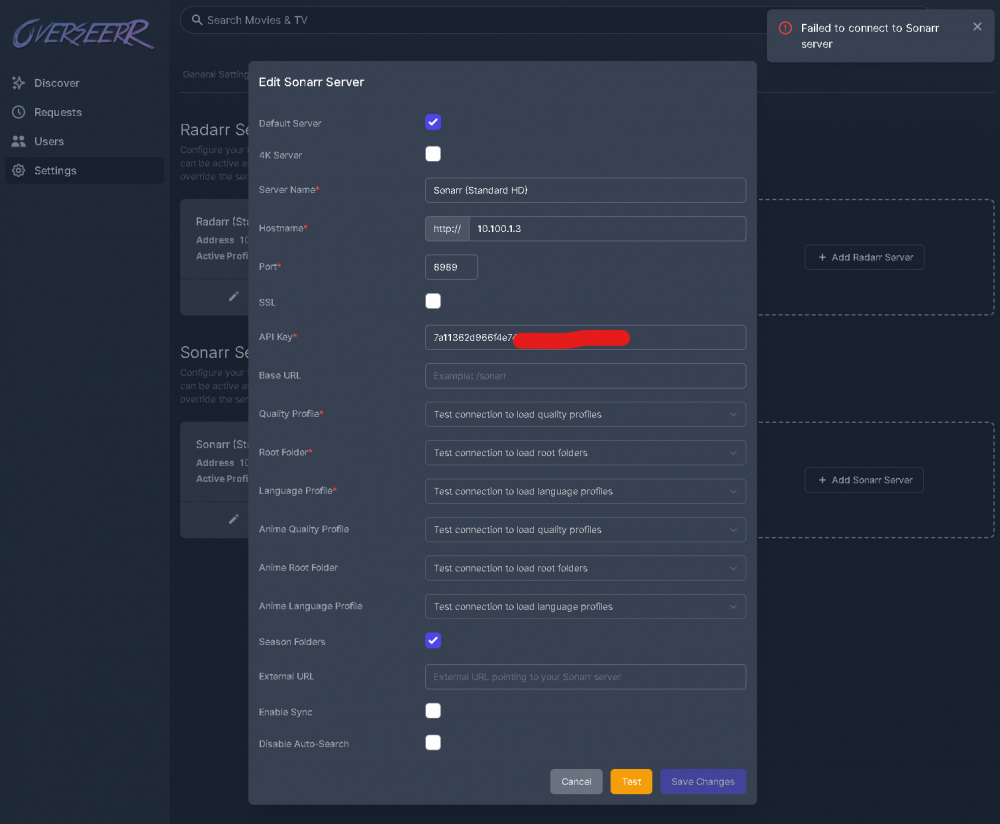1000x824 pixels.
Task: Click the Add Radarr Server button
Action: [865, 257]
